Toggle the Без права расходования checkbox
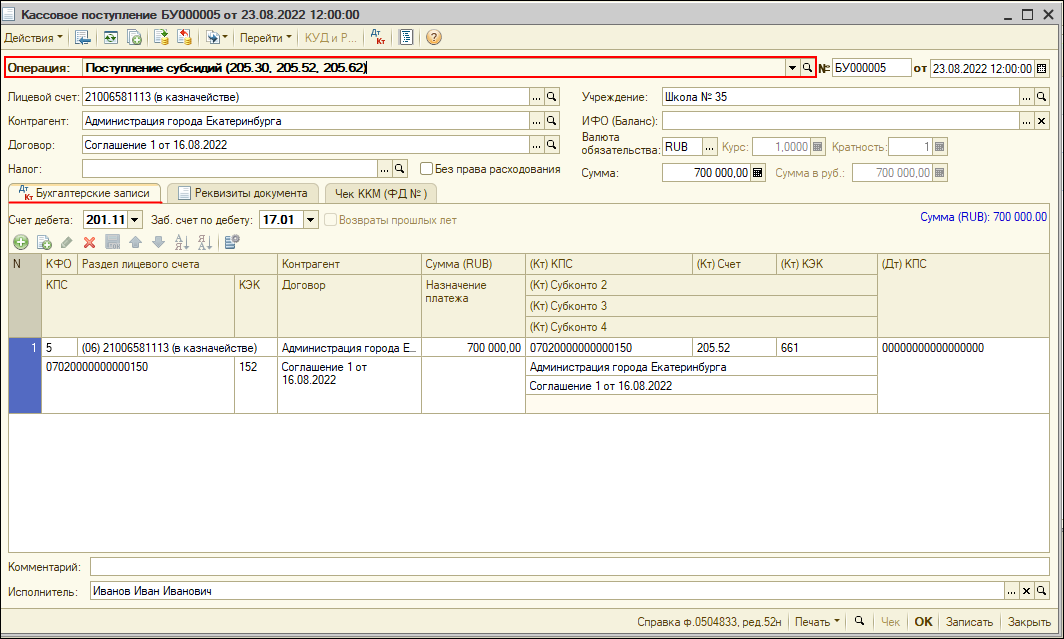 coord(426,168)
